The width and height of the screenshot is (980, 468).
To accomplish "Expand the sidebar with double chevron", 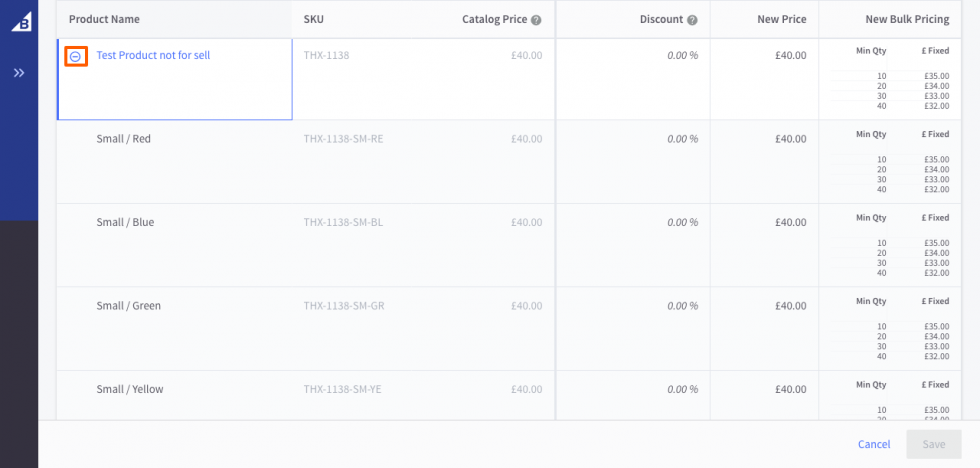I will point(19,73).
